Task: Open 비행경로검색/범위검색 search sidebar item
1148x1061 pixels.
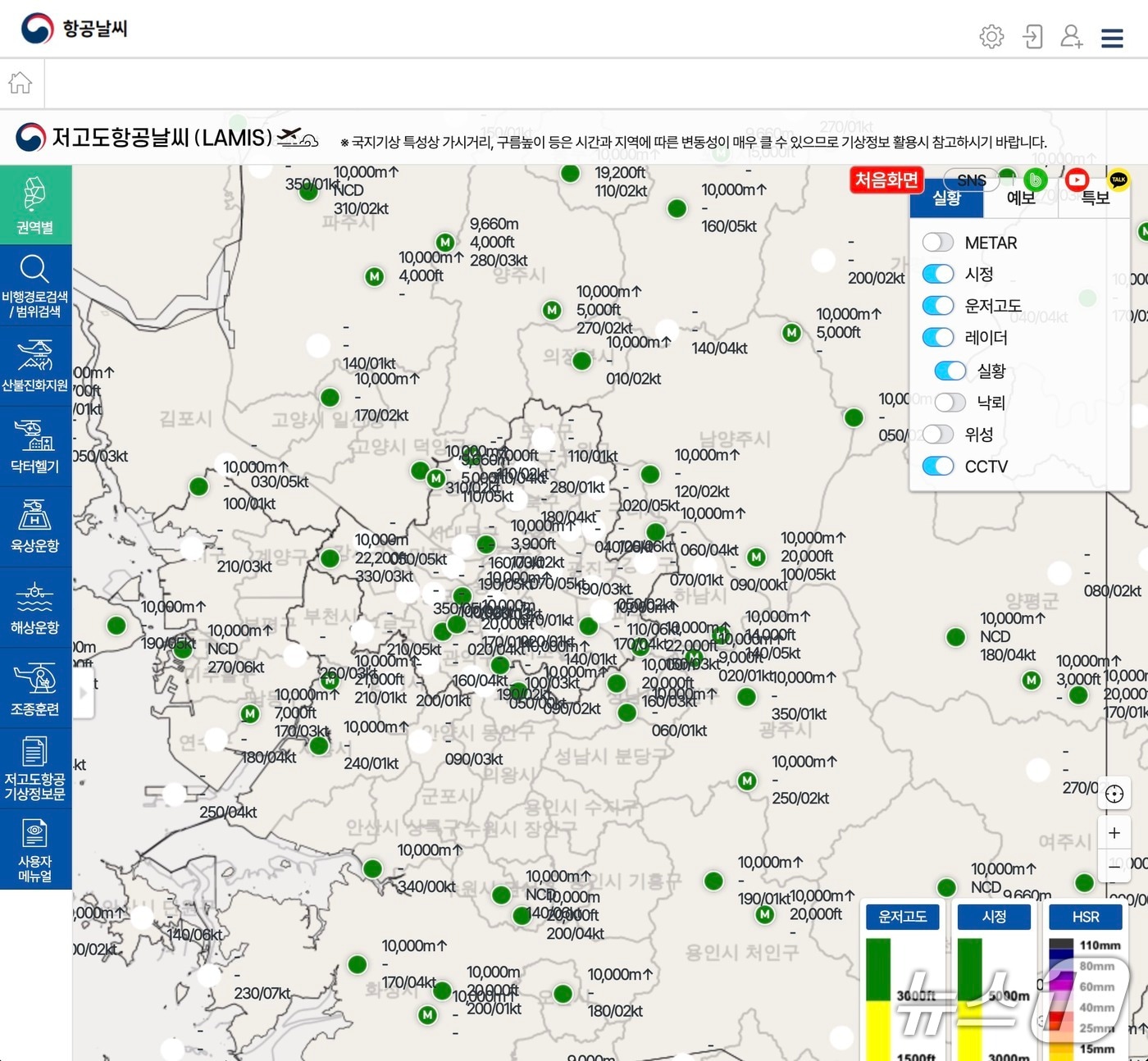Action: coord(35,286)
